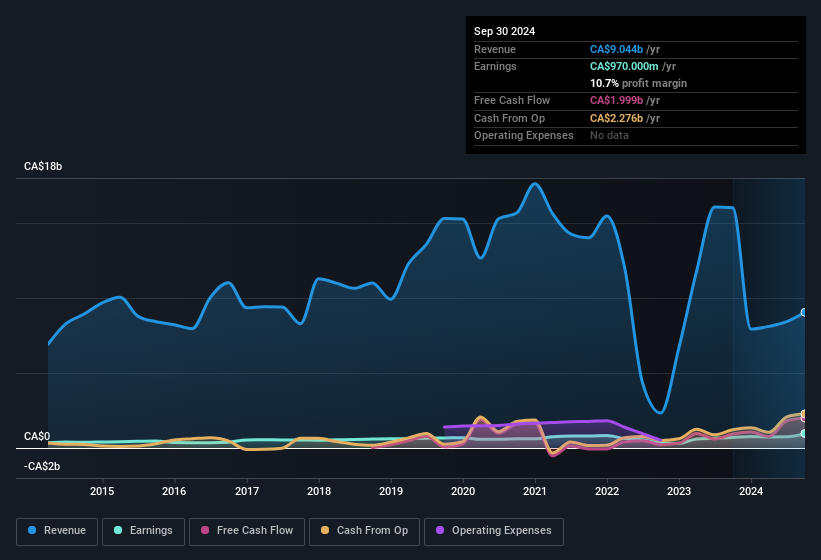
Task: Click the Sep 30 2024 tooltip header
Action: coord(504,31)
